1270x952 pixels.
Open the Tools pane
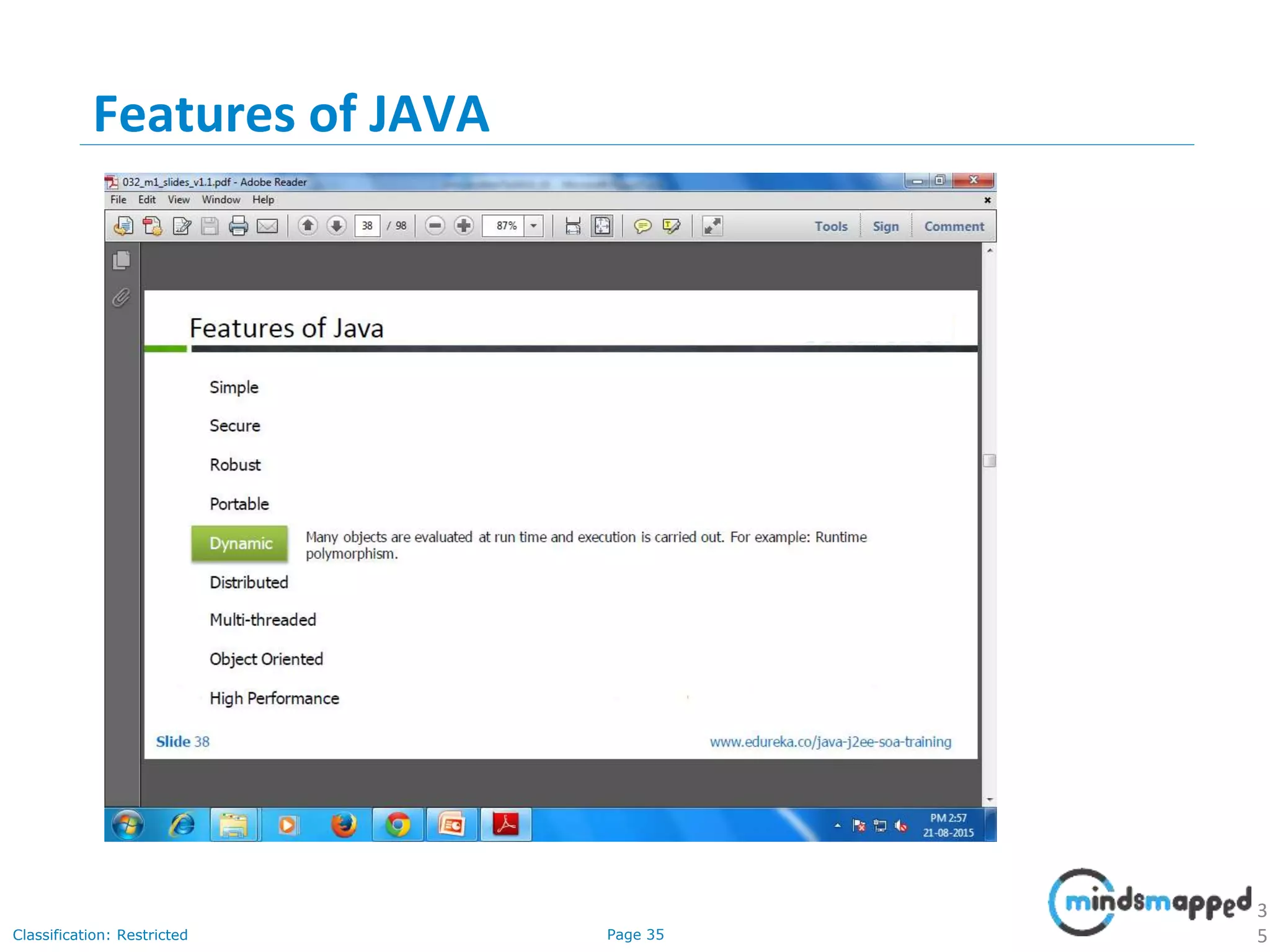click(x=831, y=226)
